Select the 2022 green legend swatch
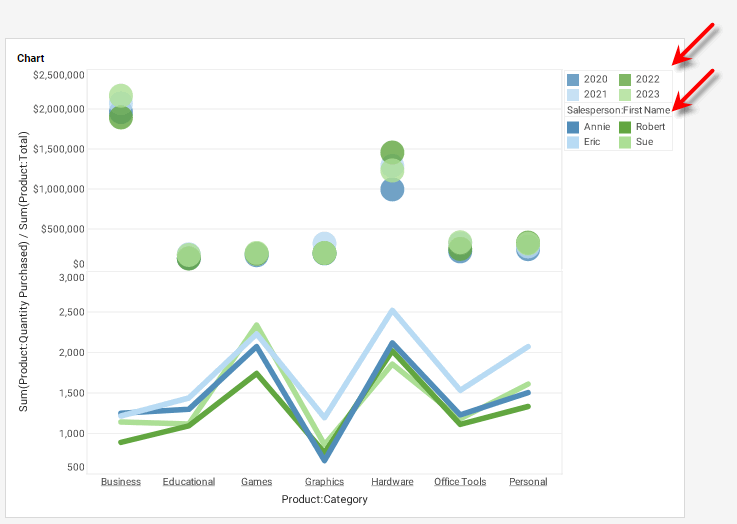737x524 pixels. tap(625, 79)
